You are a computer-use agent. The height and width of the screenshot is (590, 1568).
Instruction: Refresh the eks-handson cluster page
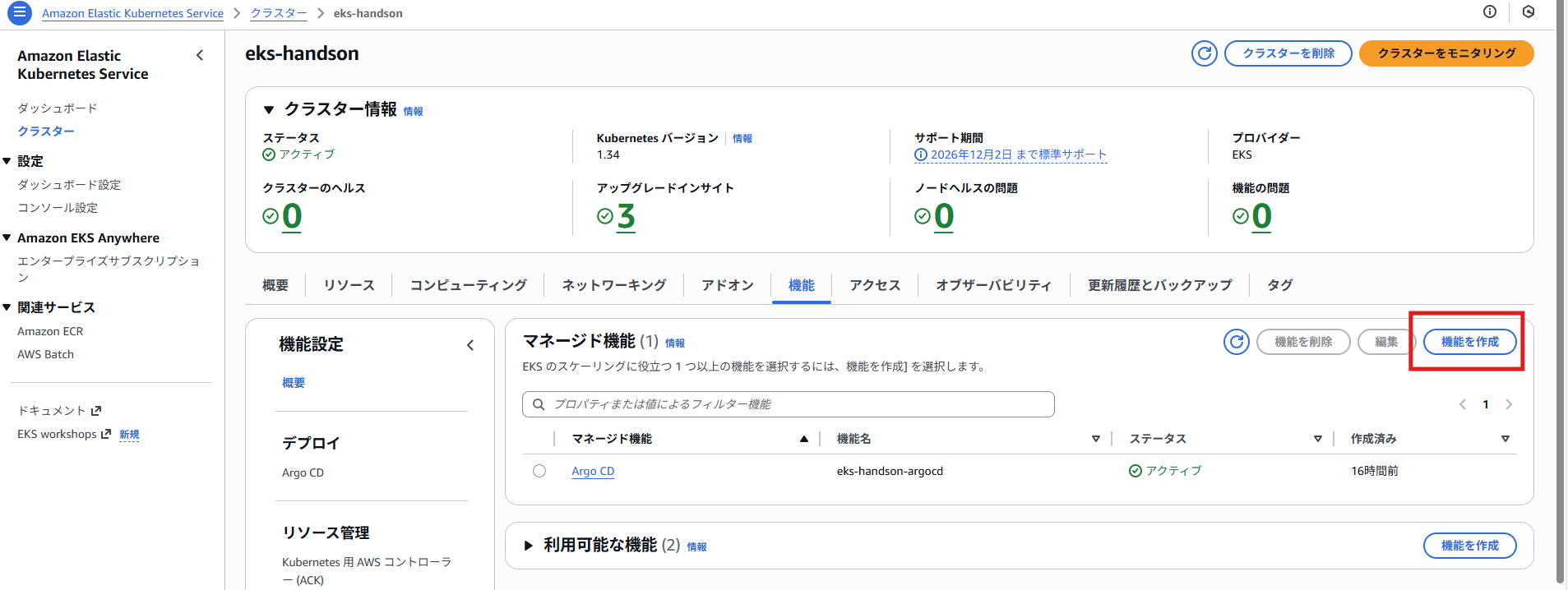click(x=1205, y=53)
